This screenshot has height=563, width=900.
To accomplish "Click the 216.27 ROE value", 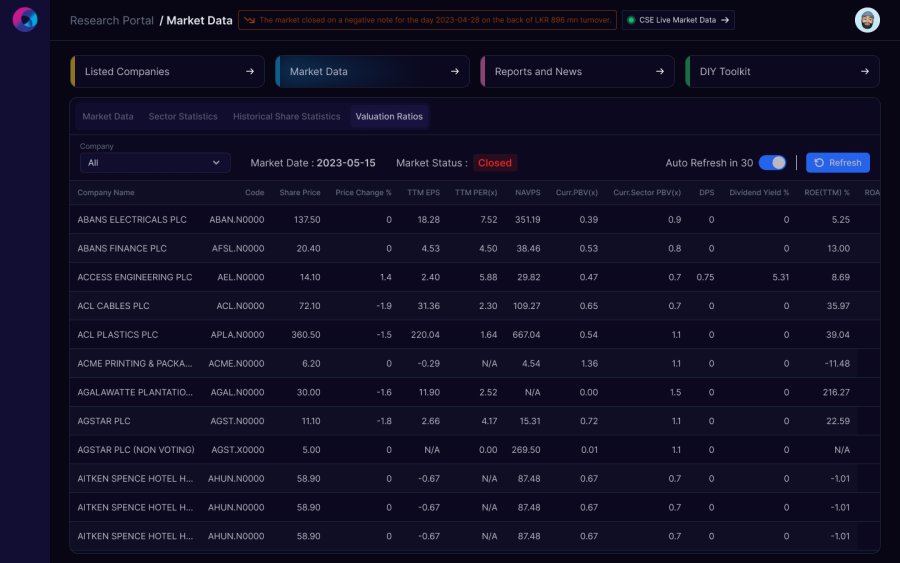I will click(x=836, y=392).
